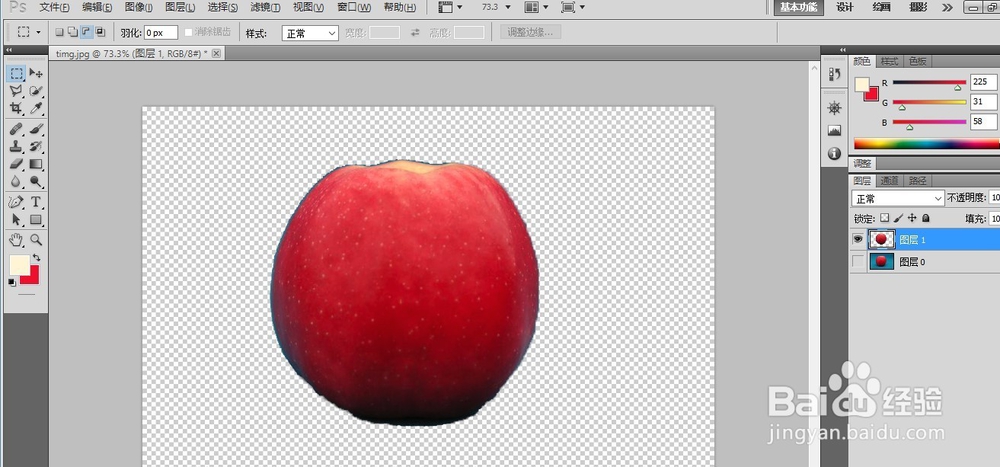Open the tool preset picker arrow
Image resolution: width=1000 pixels, height=467 pixels.
[39, 32]
